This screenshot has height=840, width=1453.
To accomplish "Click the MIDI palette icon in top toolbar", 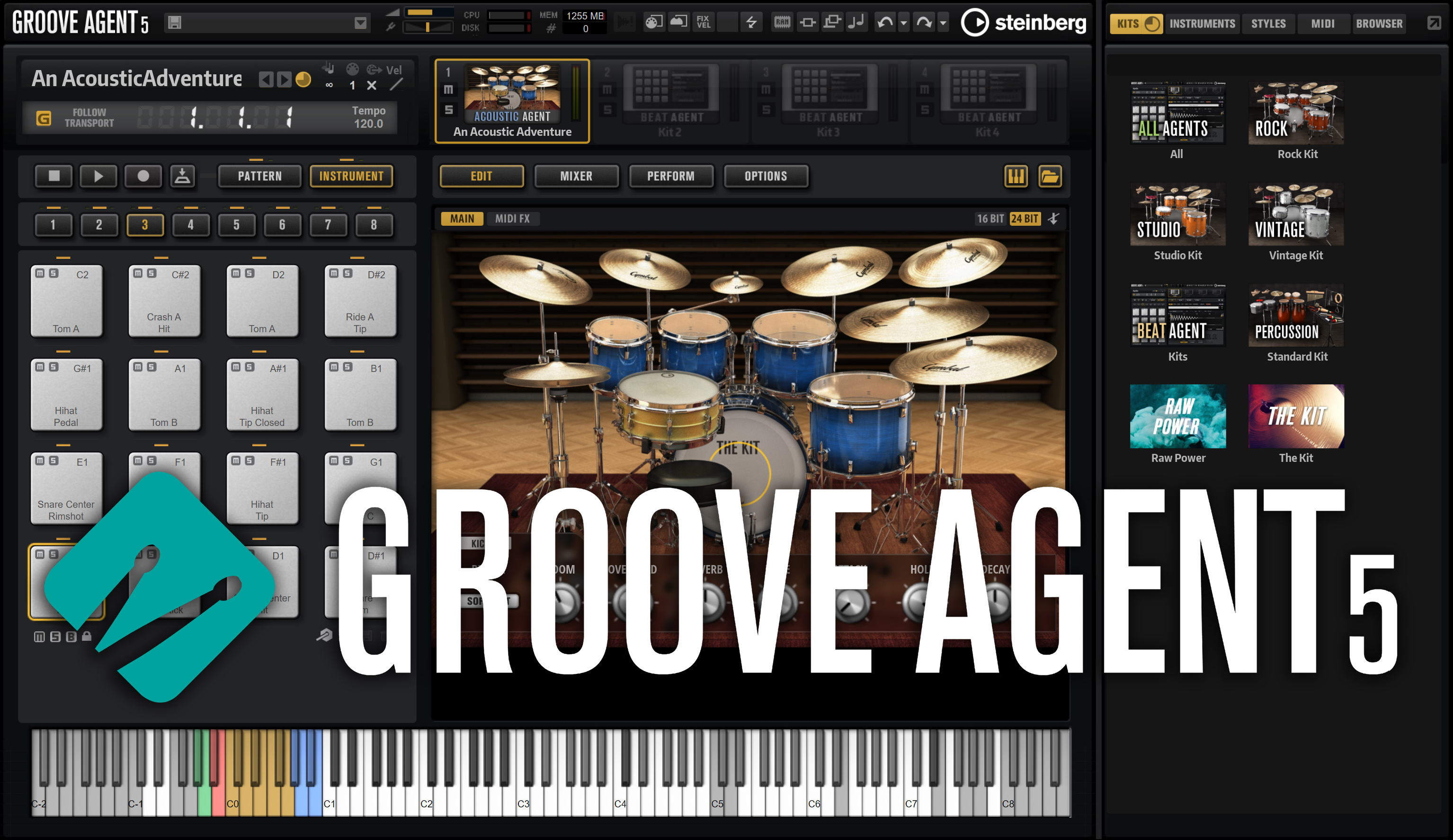I will pos(653,23).
